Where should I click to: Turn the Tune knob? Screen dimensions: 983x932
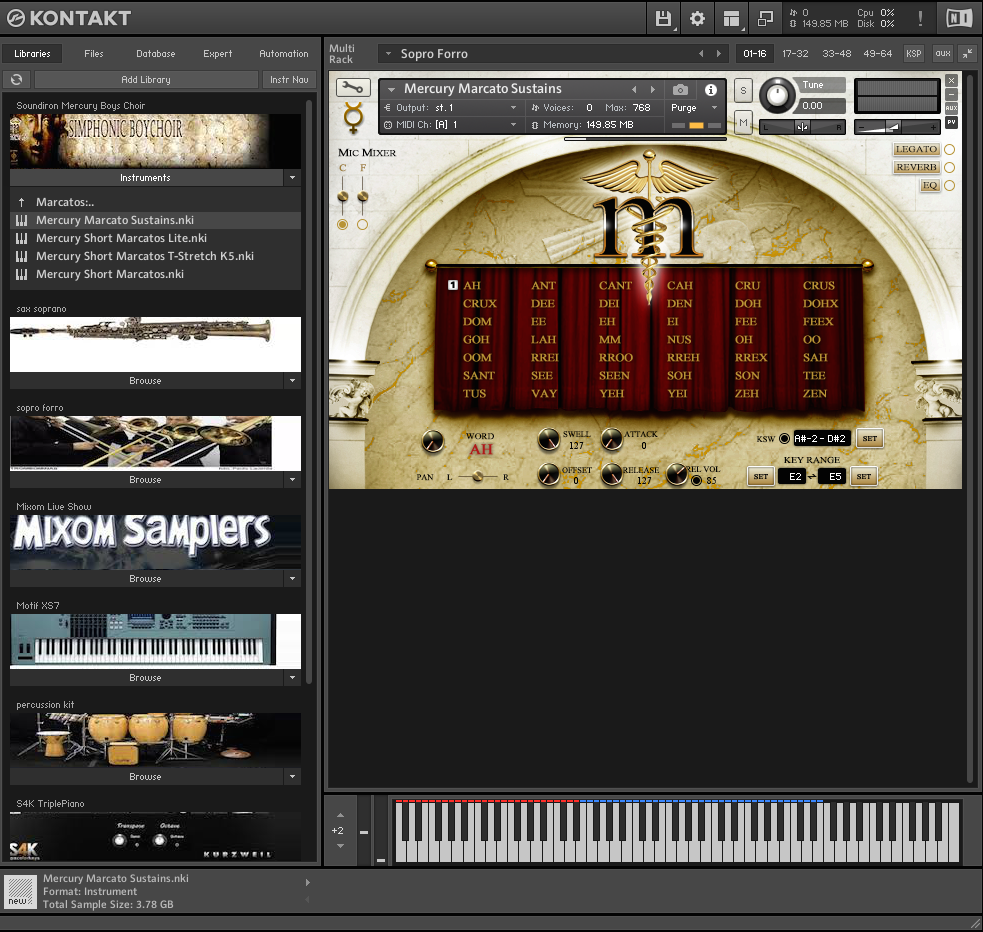click(777, 96)
